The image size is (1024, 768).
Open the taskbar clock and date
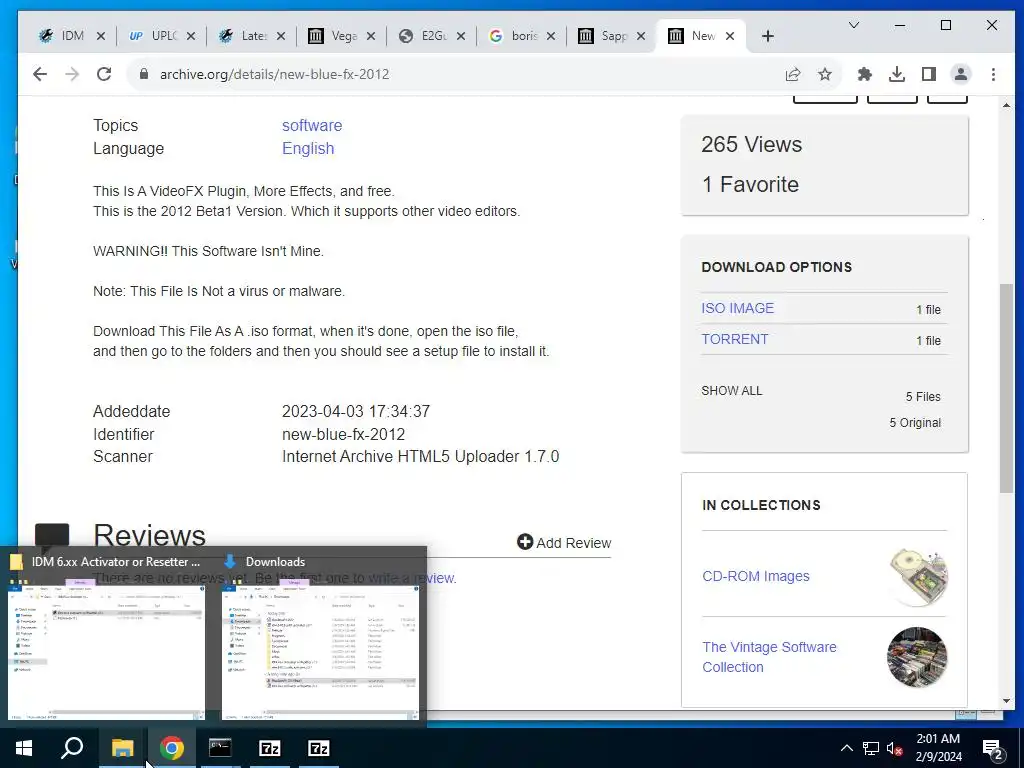[938, 748]
